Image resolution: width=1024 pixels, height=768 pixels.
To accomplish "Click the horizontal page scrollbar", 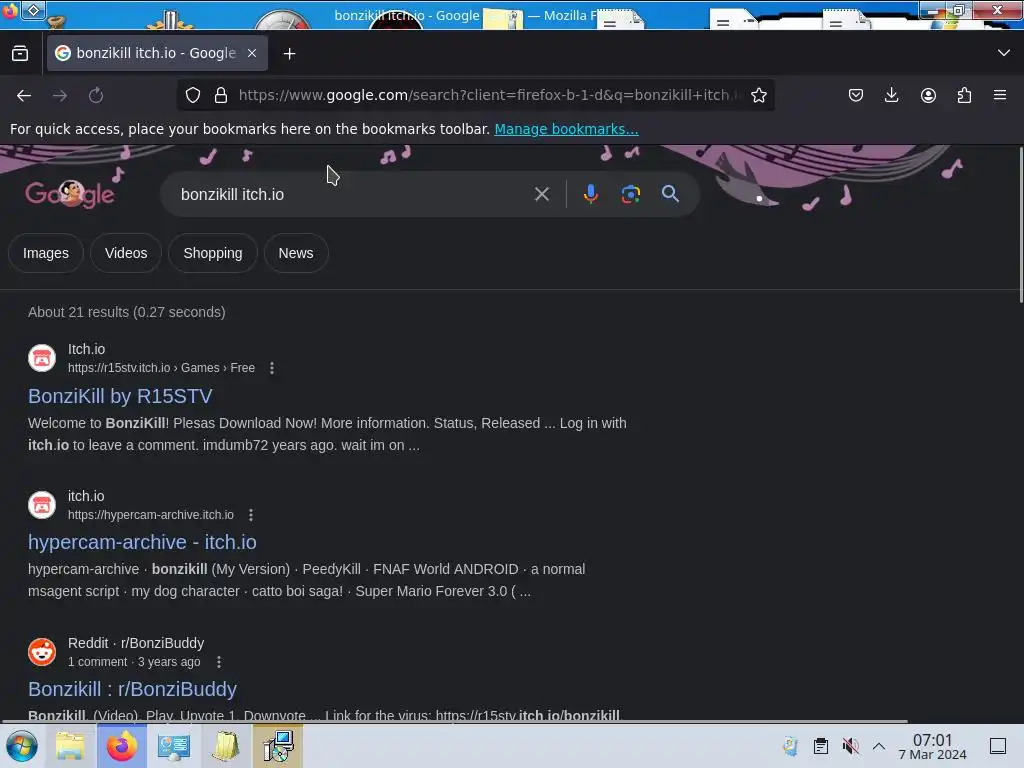I will click(x=455, y=722).
